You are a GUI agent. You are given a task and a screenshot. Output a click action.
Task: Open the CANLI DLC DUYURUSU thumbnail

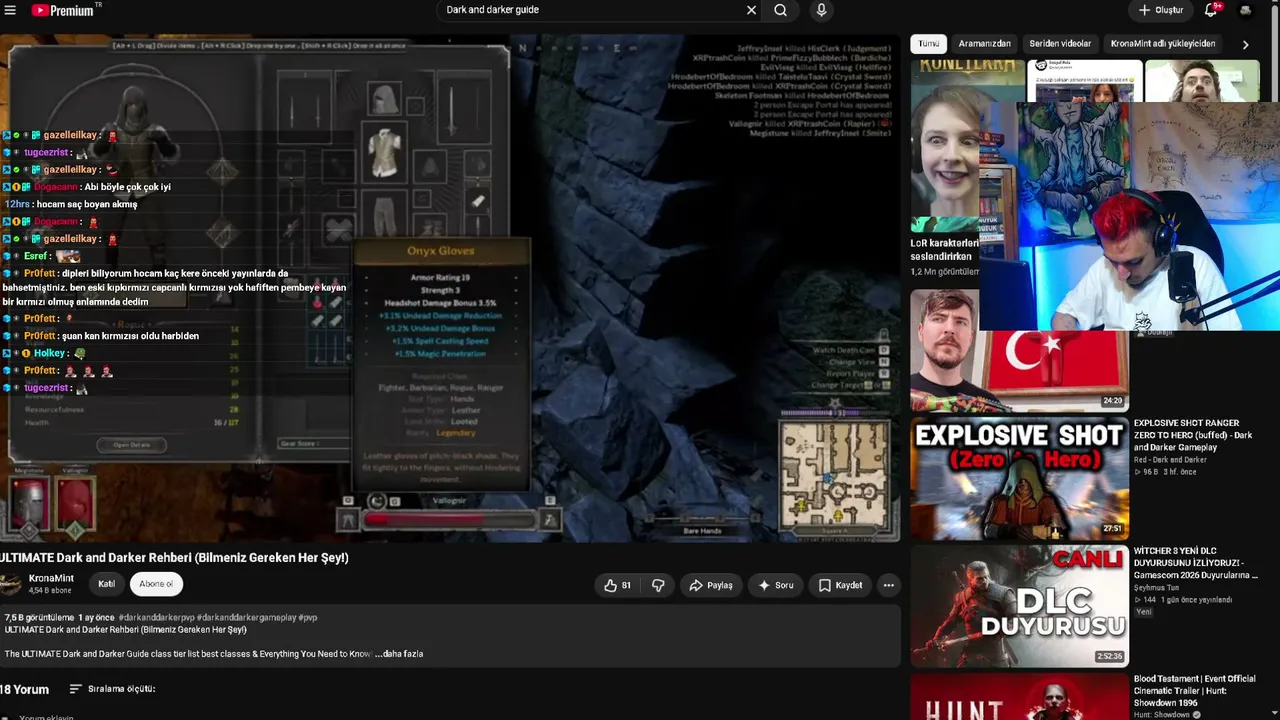pos(1019,606)
